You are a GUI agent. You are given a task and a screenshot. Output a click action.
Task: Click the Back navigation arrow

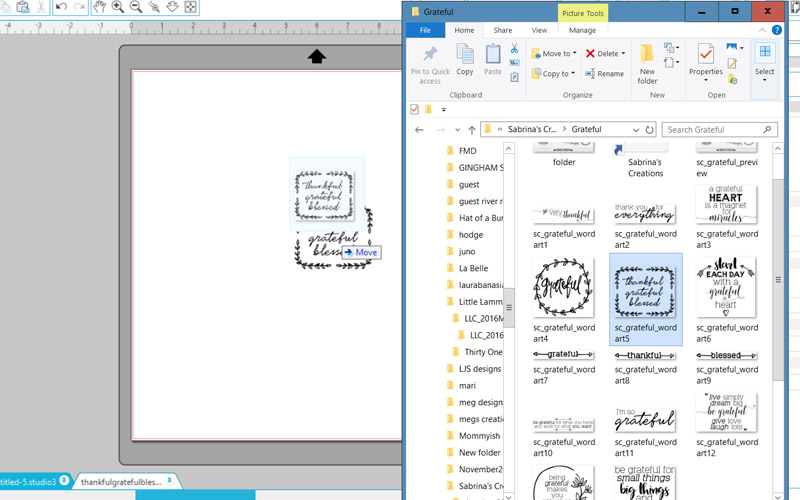pos(419,130)
